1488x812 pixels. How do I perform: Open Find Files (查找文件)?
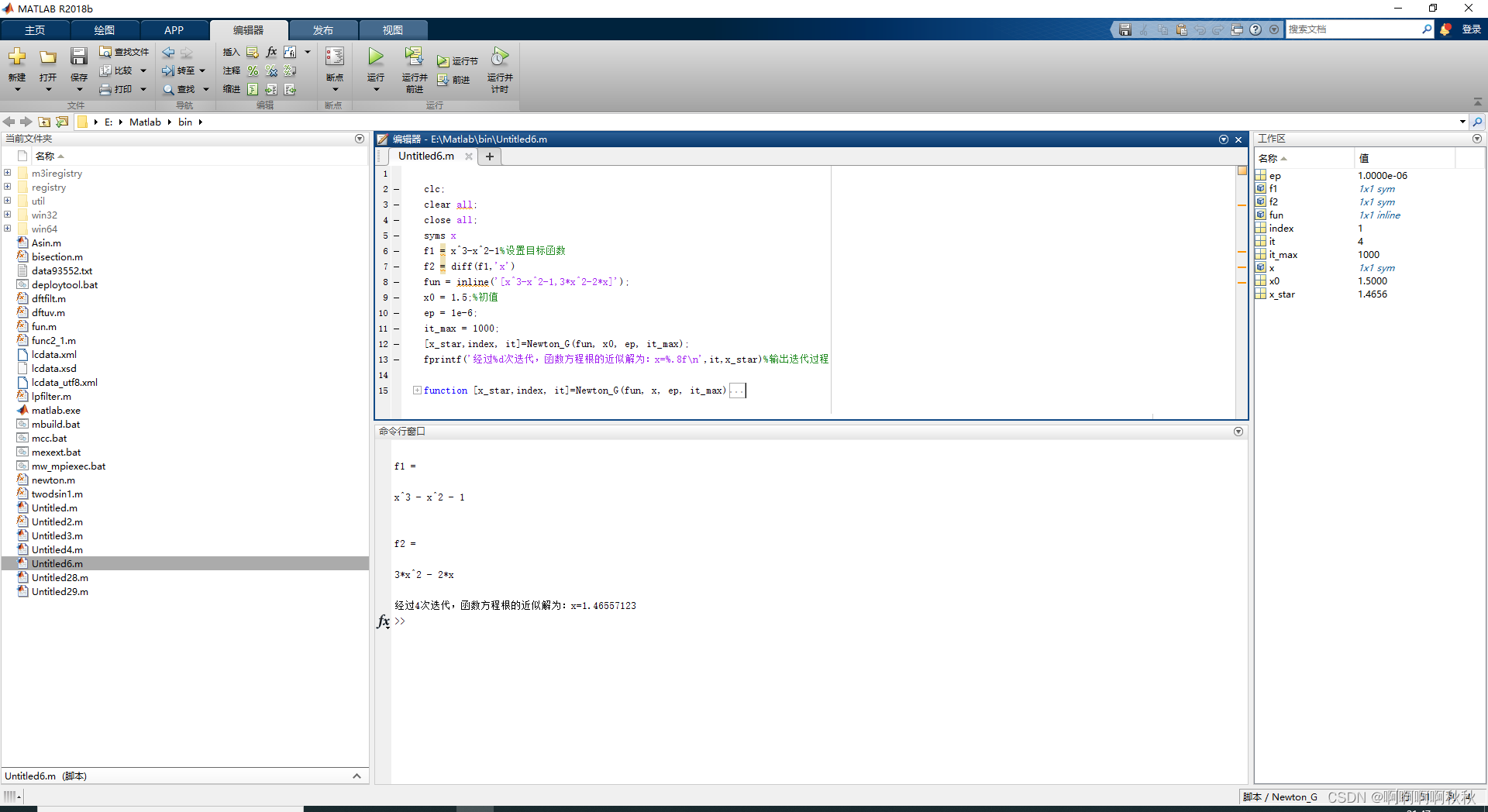(124, 52)
